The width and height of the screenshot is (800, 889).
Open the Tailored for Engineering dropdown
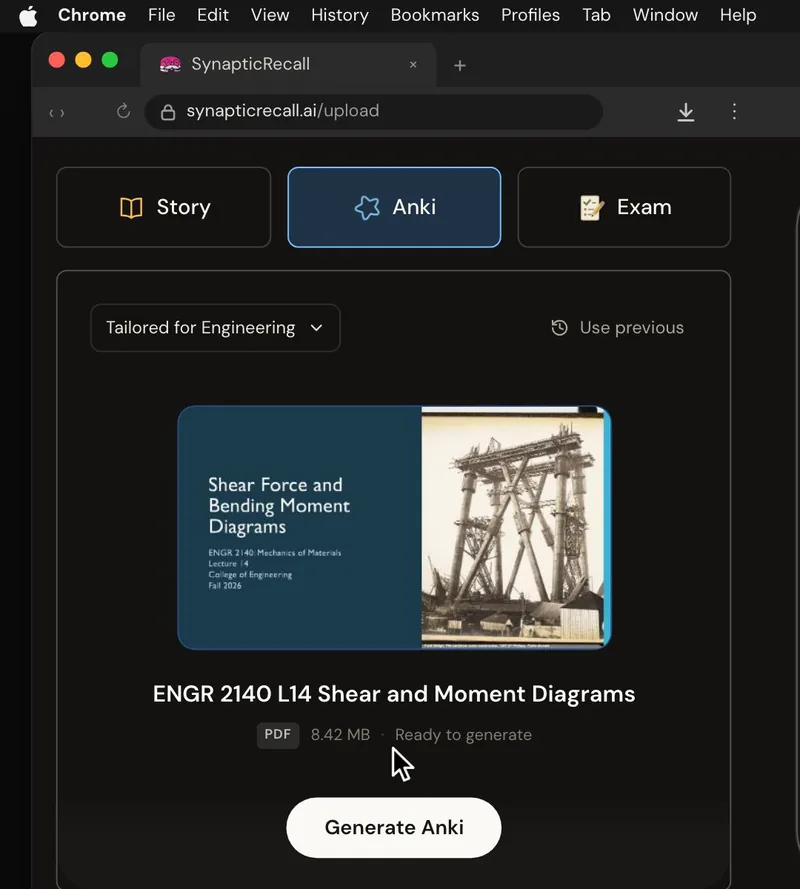tap(215, 328)
